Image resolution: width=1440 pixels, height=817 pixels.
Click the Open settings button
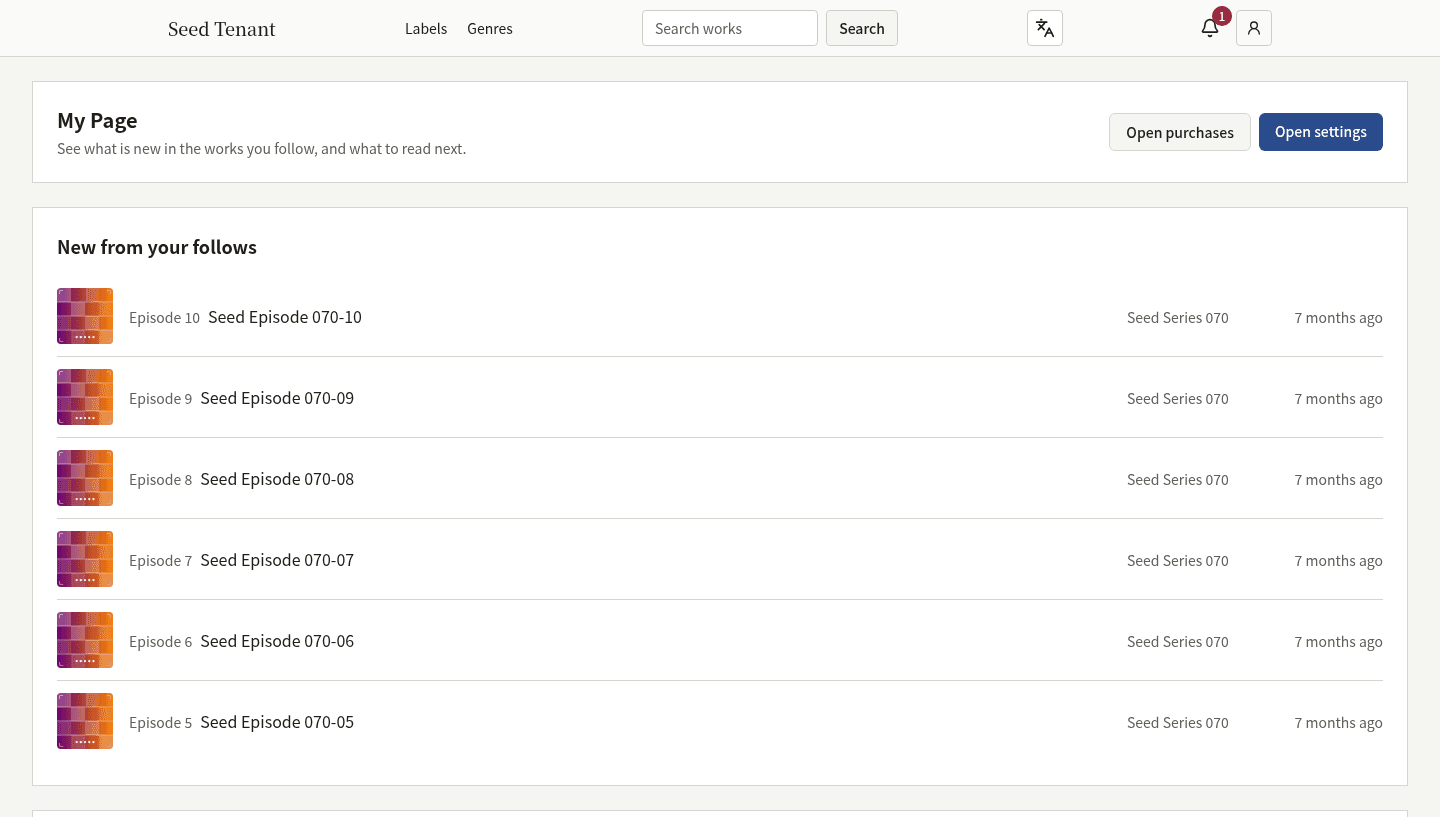(x=1321, y=132)
